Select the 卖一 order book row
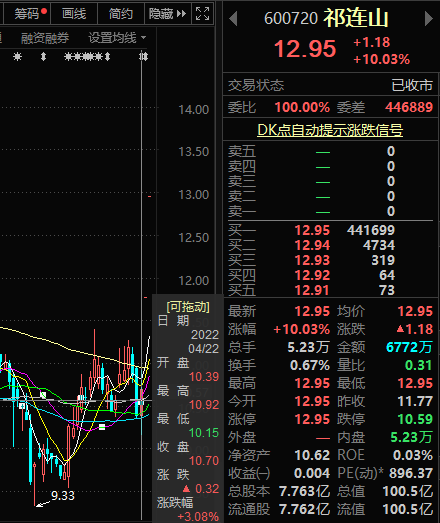Viewport: 440px width, 523px height. coord(330,211)
